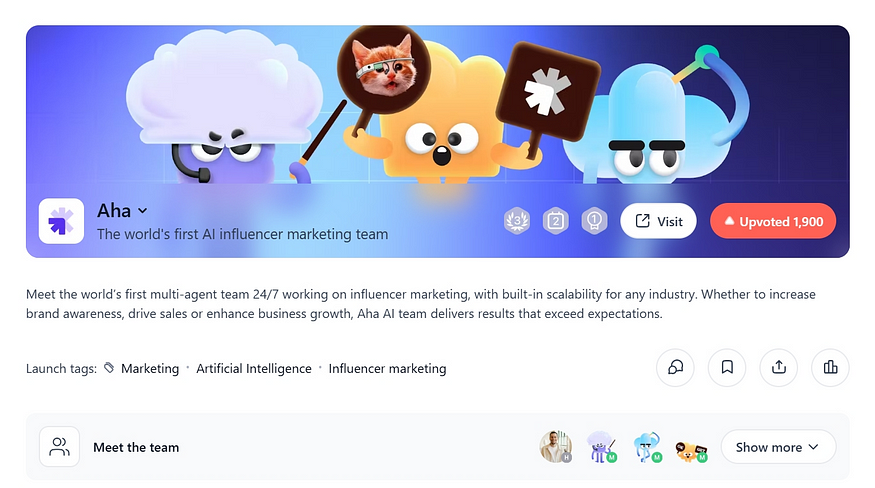Screen dimensions: 875x488
Task: Open the analytics bar chart icon
Action: coord(830,367)
